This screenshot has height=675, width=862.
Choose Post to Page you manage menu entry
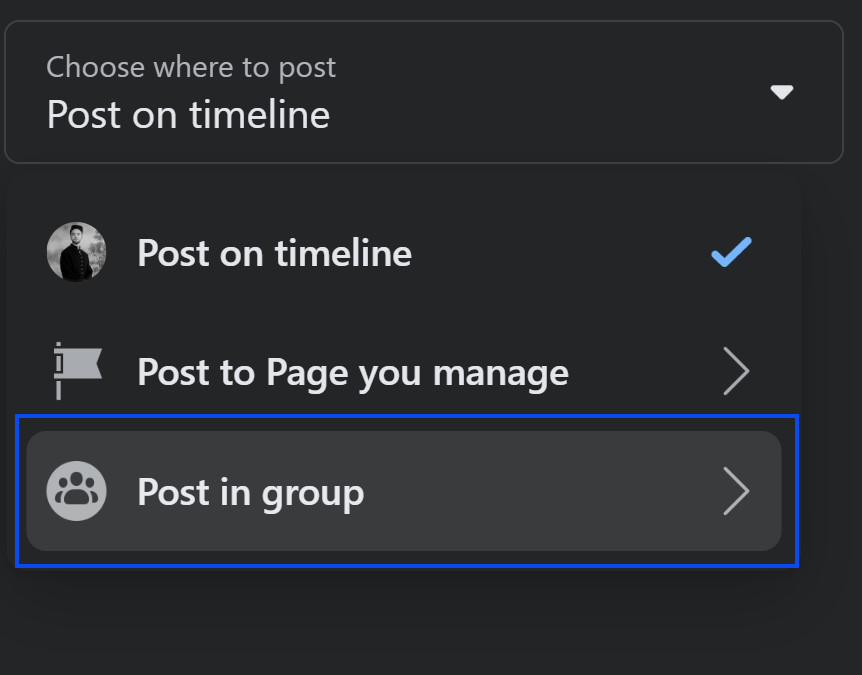point(353,371)
